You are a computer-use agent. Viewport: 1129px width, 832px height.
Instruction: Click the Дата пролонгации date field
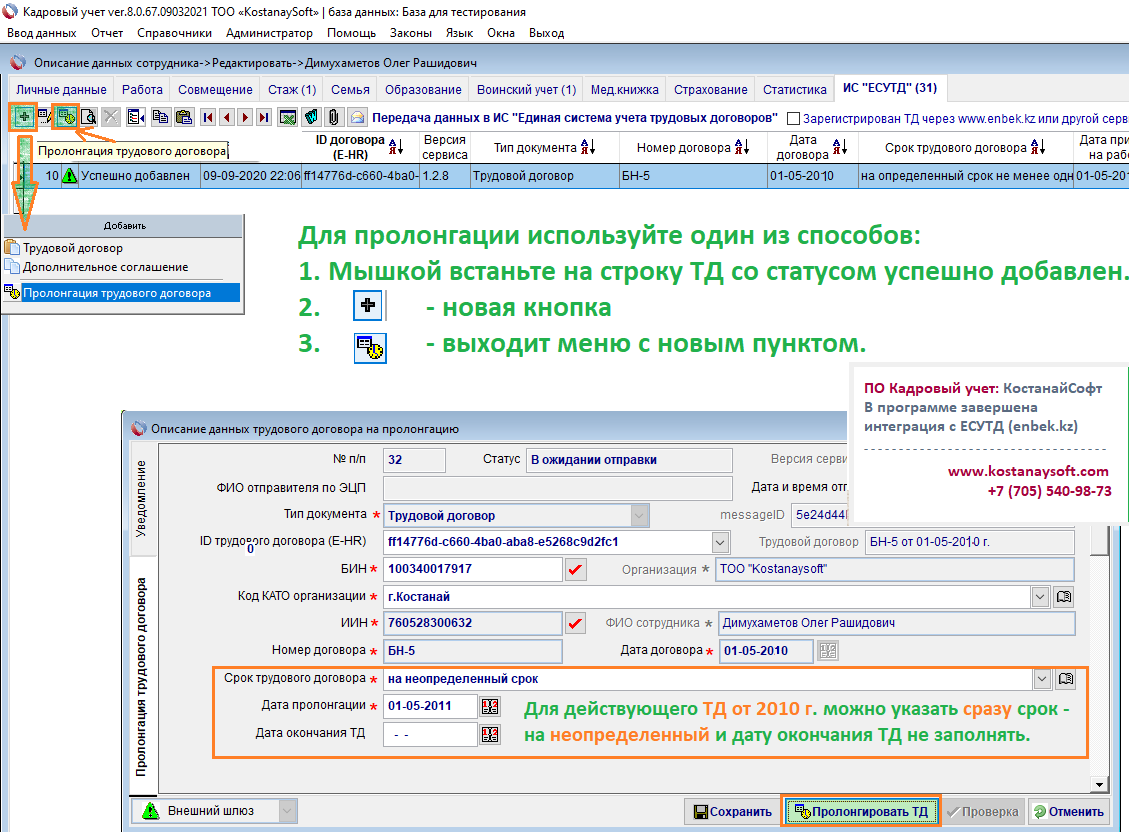[430, 706]
